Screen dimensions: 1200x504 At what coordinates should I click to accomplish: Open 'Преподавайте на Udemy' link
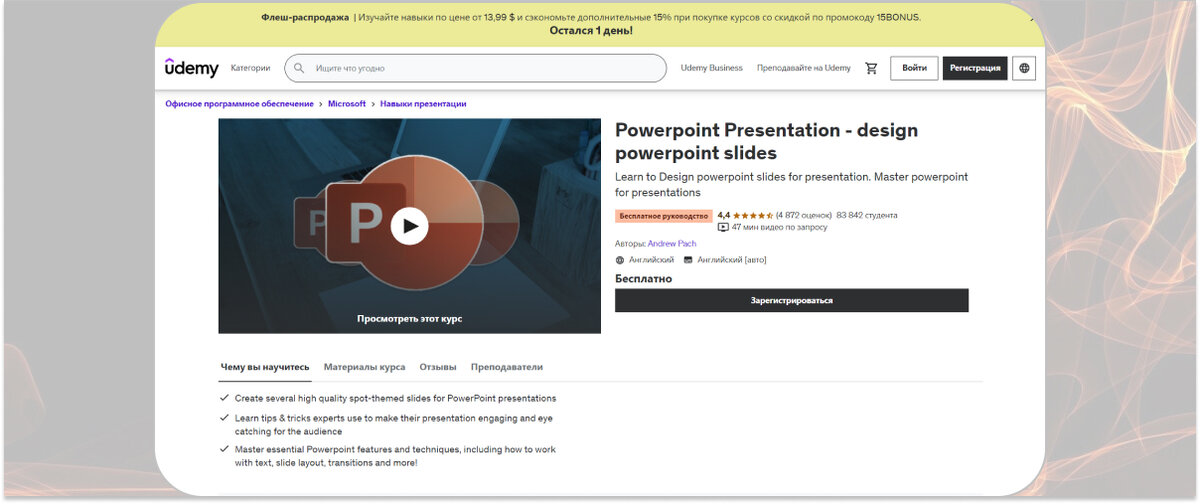click(804, 68)
